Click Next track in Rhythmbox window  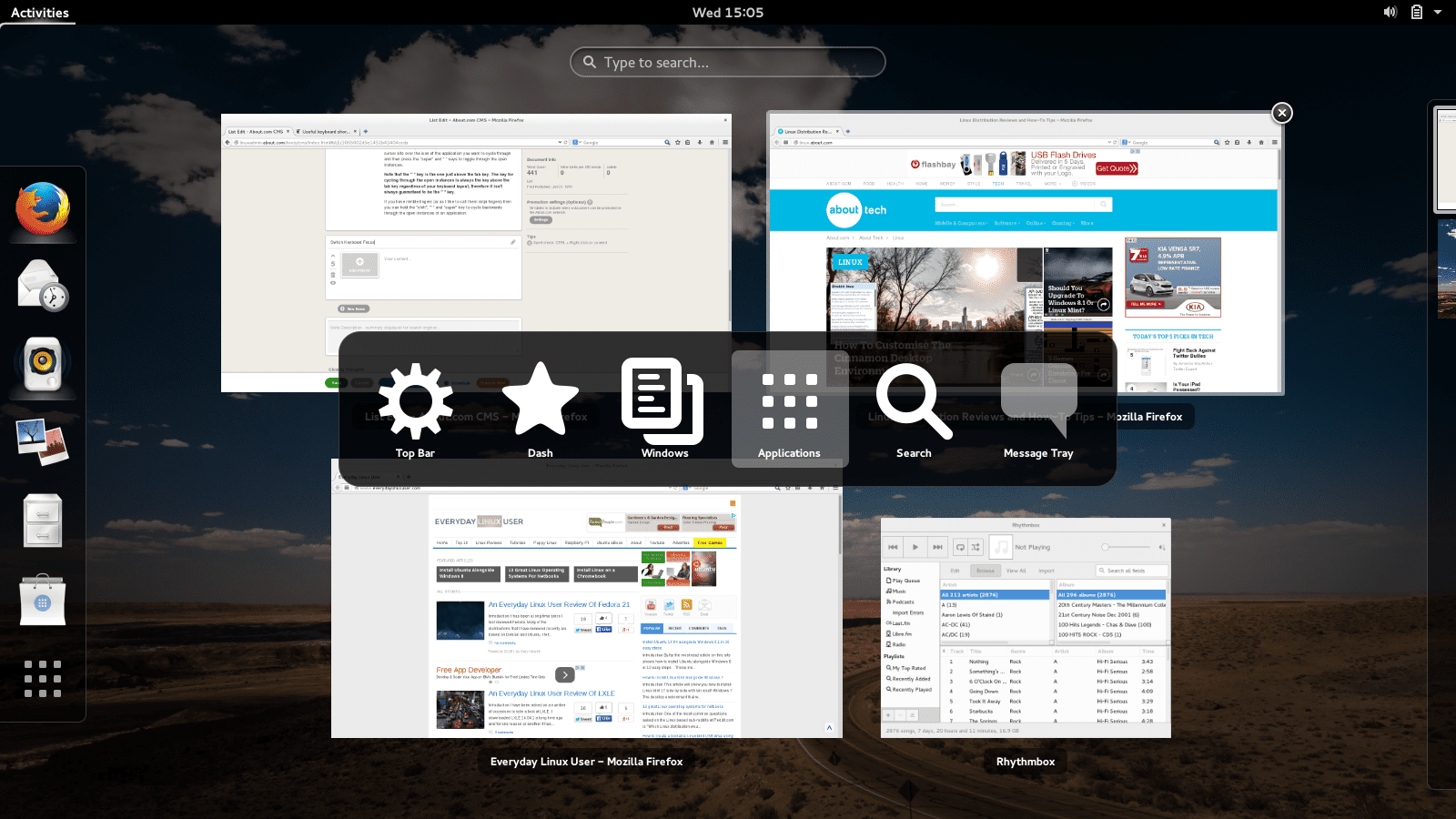click(937, 547)
